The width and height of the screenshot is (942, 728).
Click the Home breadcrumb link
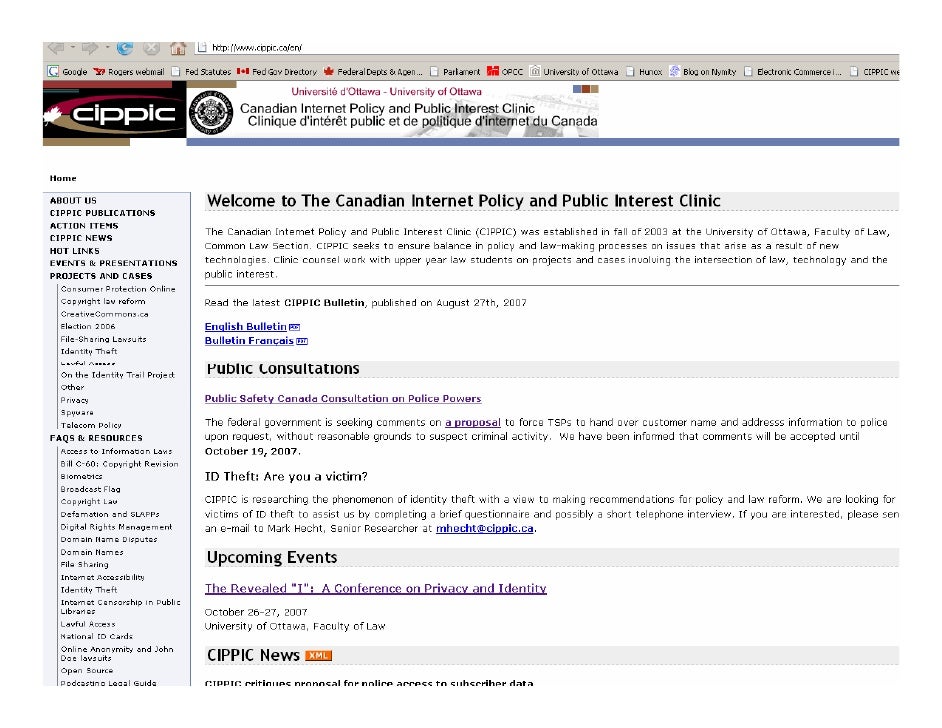click(x=63, y=178)
